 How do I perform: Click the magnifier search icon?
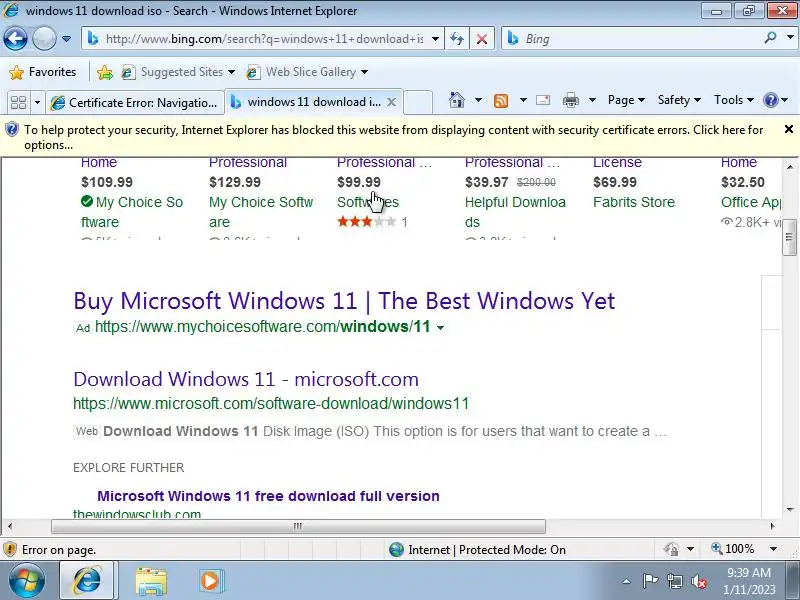(x=770, y=38)
